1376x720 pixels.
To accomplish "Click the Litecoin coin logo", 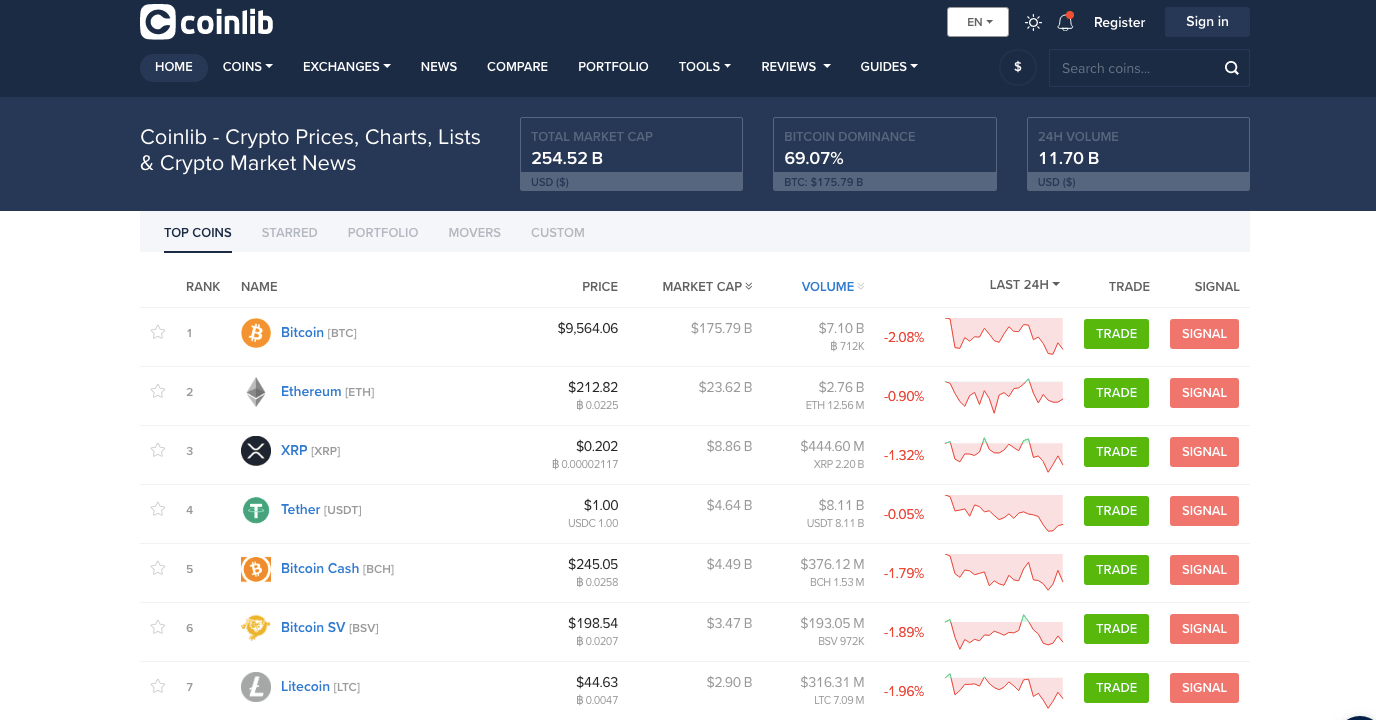I will coord(255,686).
